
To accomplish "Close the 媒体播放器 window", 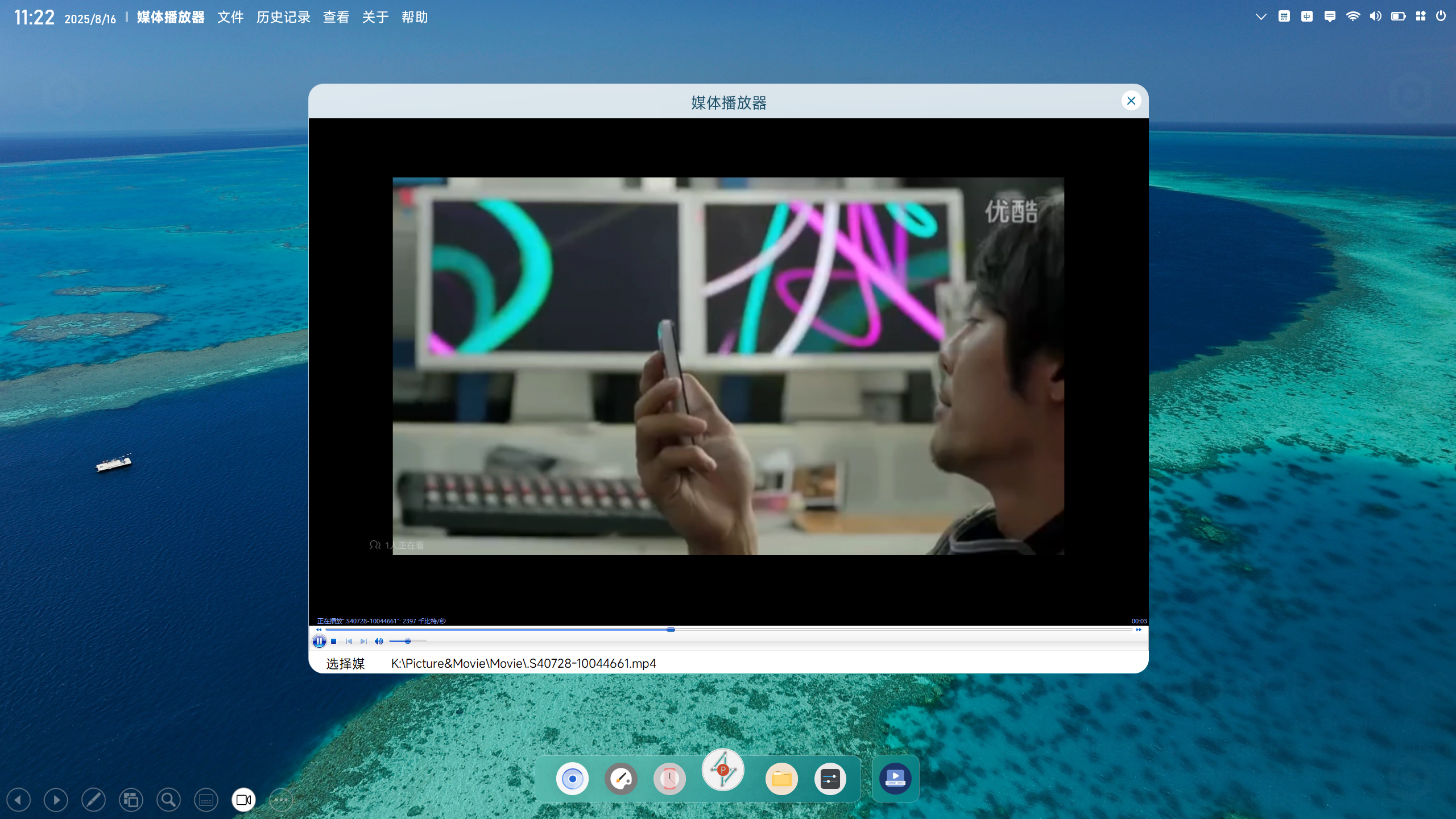I will tap(1131, 101).
